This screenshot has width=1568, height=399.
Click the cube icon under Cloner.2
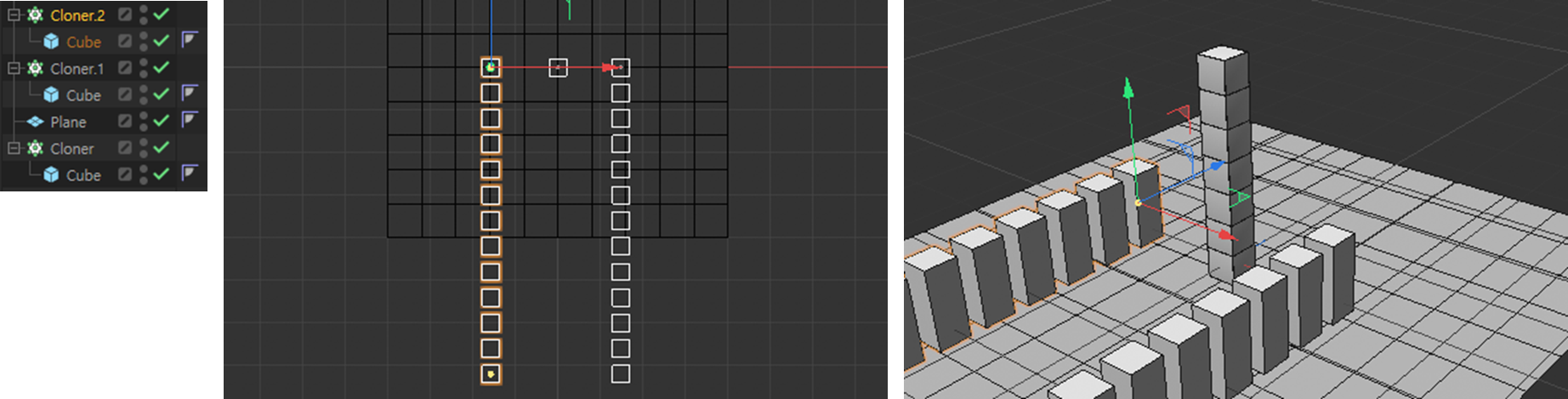[51, 42]
